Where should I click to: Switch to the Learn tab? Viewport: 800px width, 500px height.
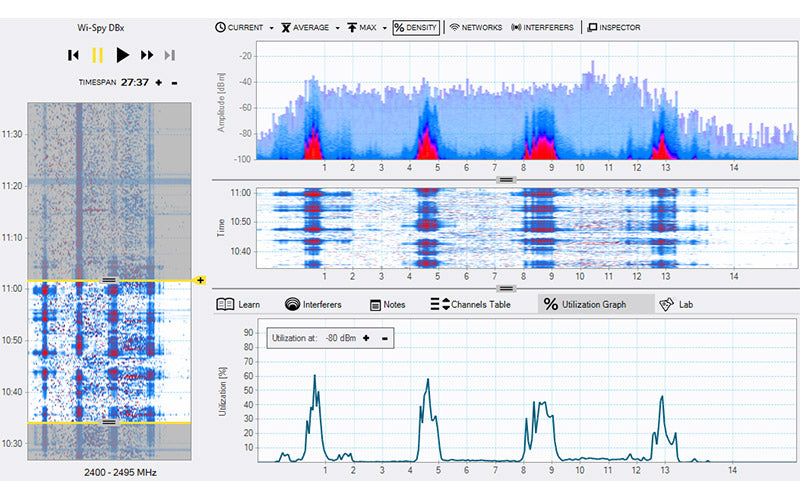pyautogui.click(x=239, y=304)
